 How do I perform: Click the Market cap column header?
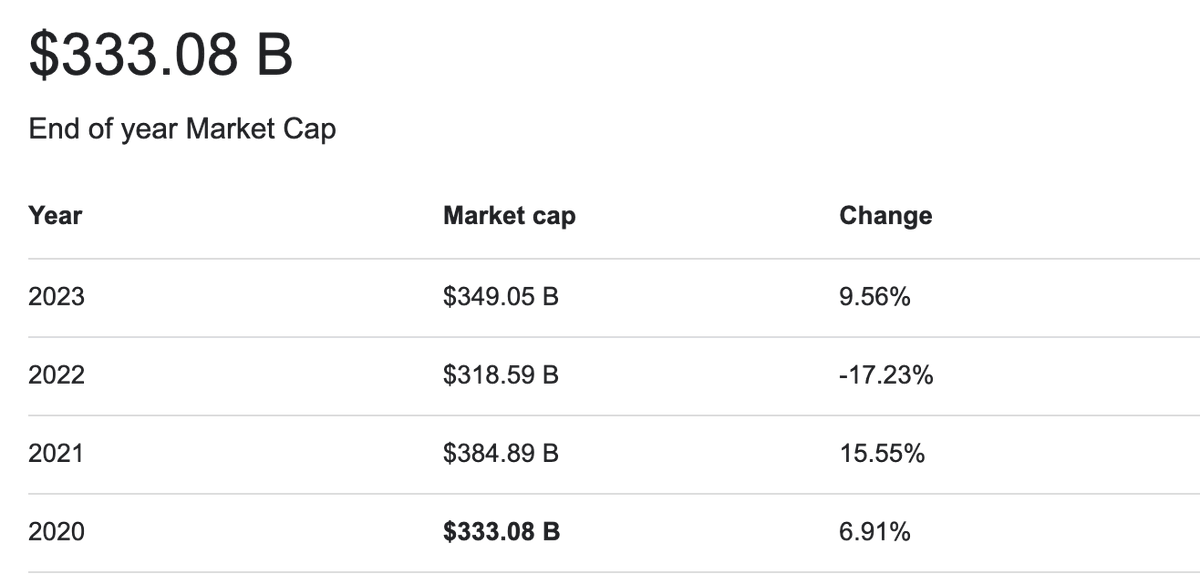(509, 215)
